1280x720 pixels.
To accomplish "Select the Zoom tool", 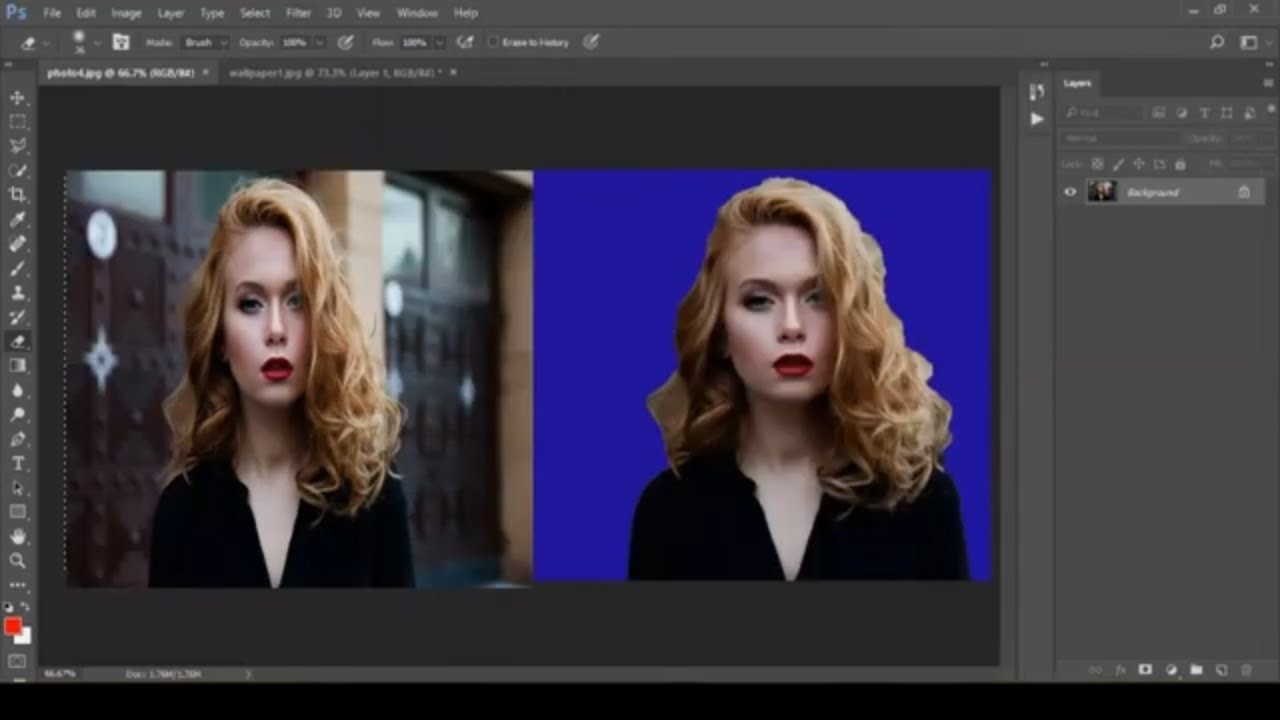I will [17, 561].
